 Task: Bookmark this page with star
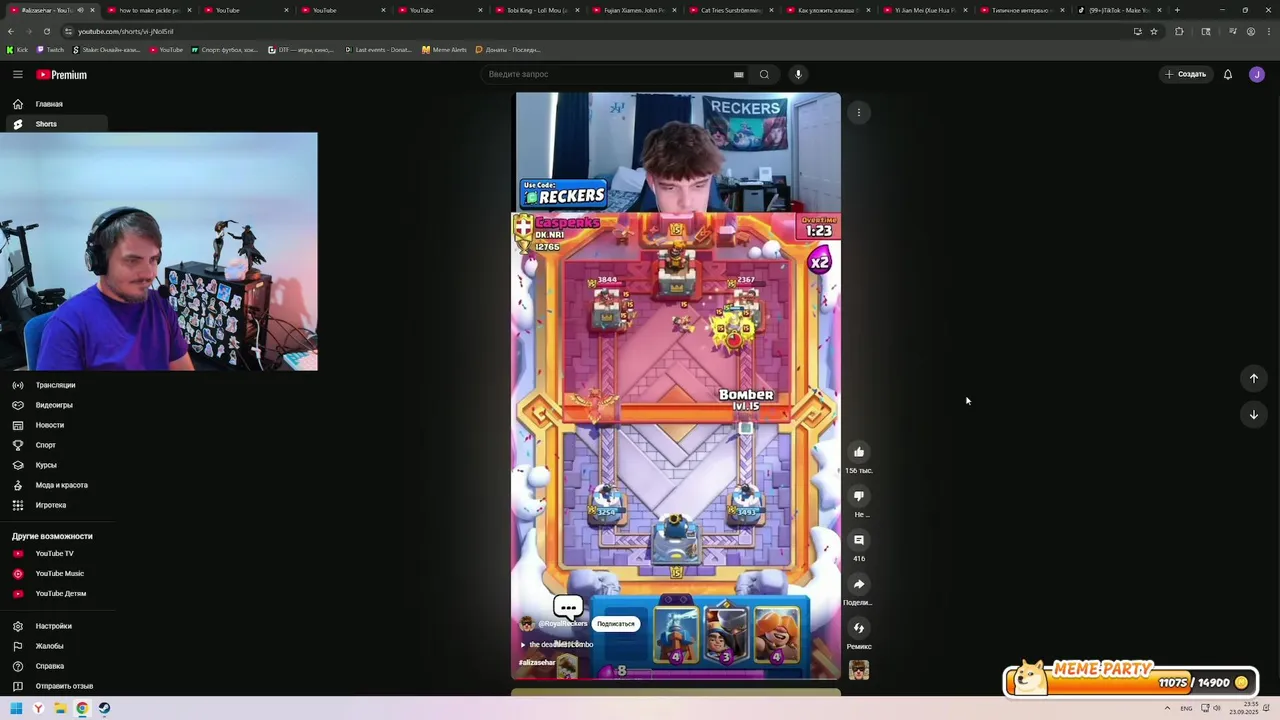click(x=1154, y=31)
